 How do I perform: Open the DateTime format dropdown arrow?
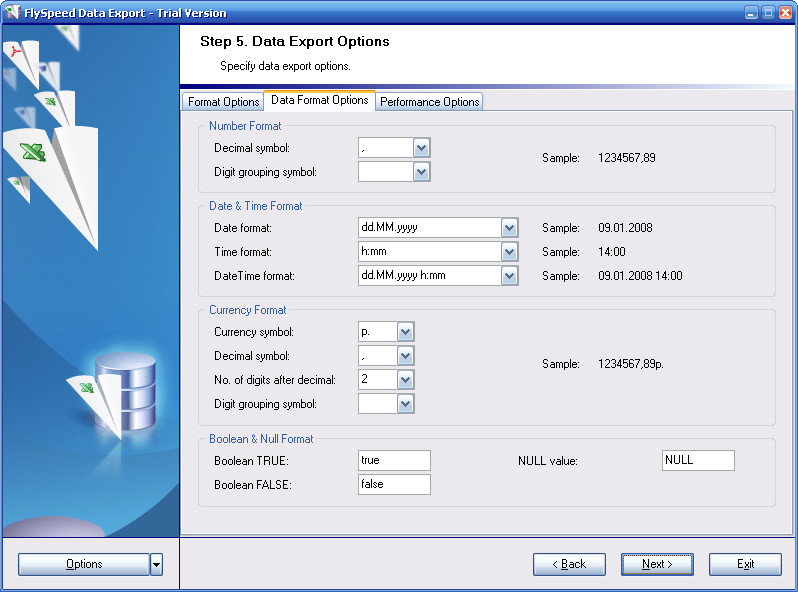coord(509,276)
